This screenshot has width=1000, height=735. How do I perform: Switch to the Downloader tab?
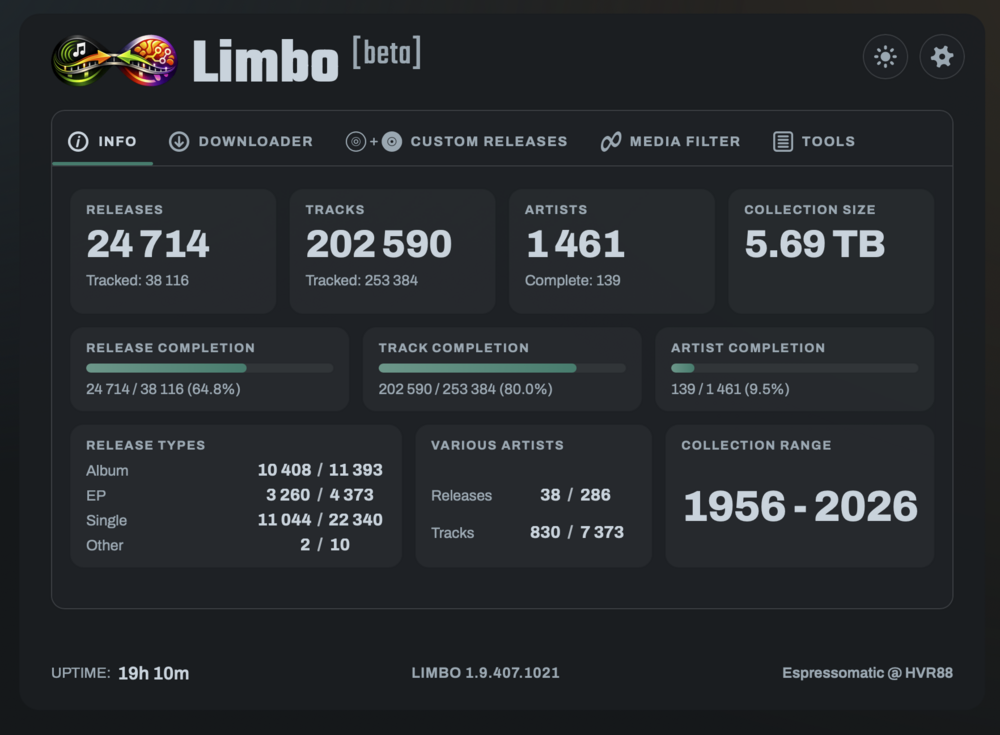[x=241, y=142]
